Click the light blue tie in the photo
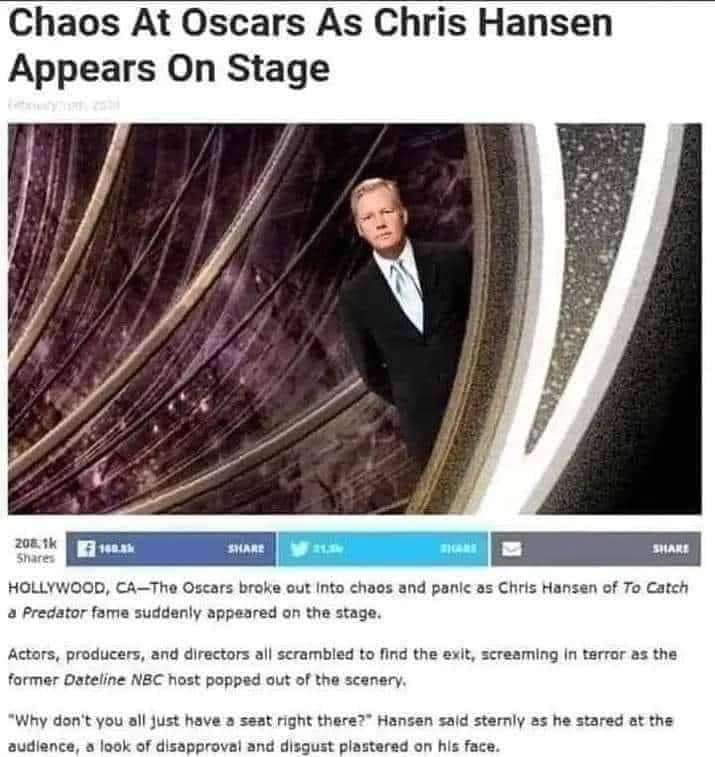The height and width of the screenshot is (757, 715). coord(407,294)
